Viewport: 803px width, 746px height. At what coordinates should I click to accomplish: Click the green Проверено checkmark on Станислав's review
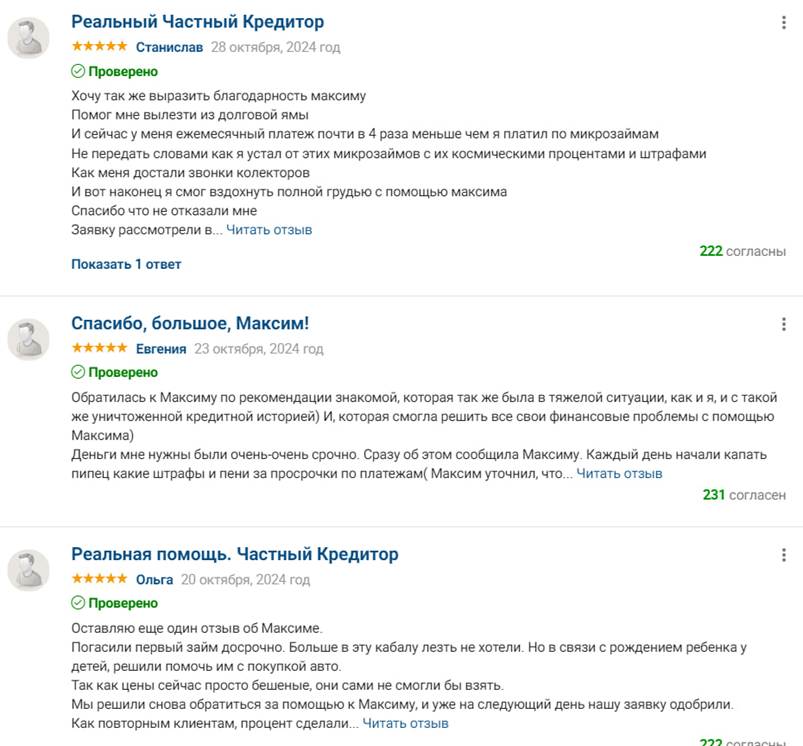(x=78, y=72)
